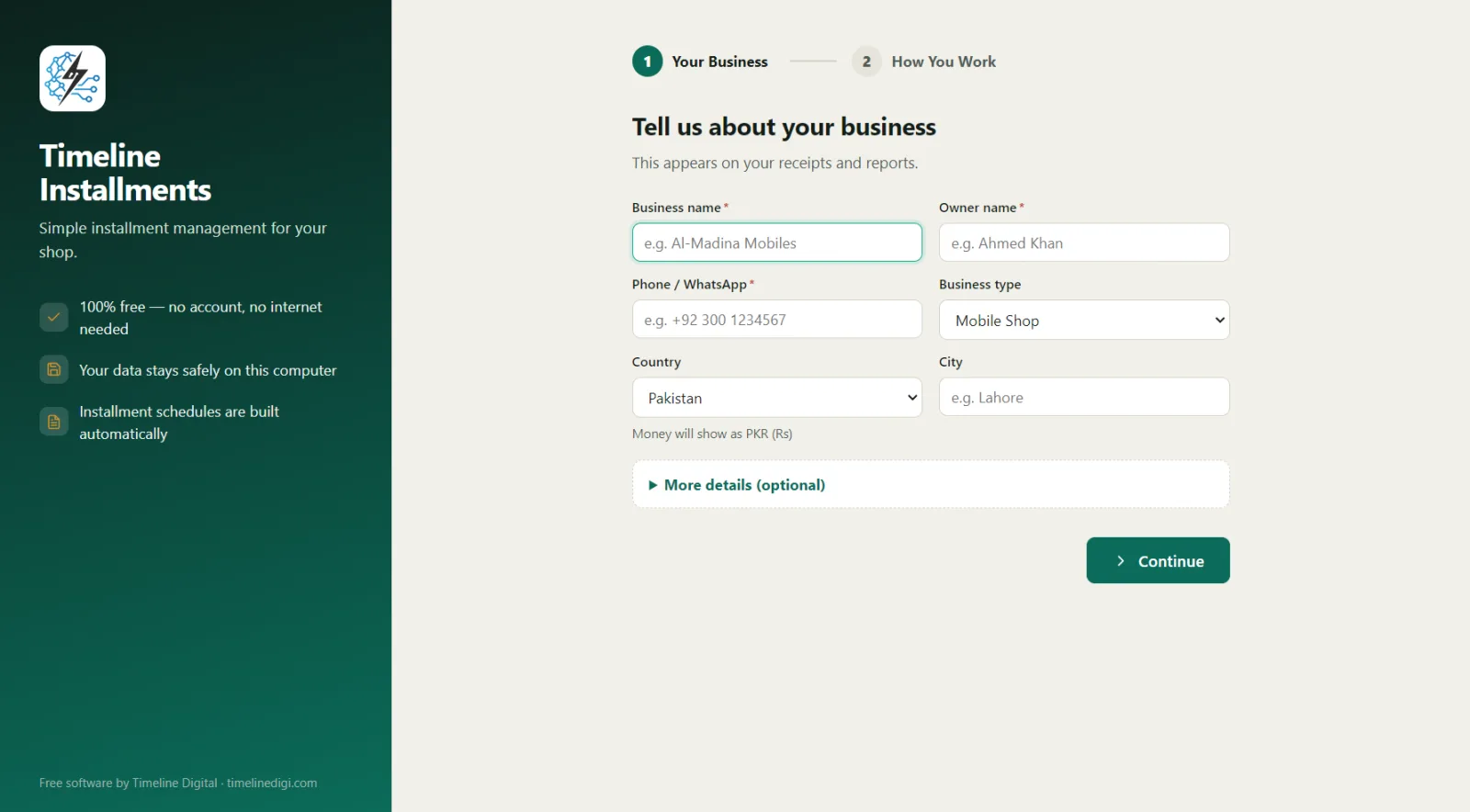
Task: Focus the Phone / WhatsApp input field
Action: click(777, 320)
